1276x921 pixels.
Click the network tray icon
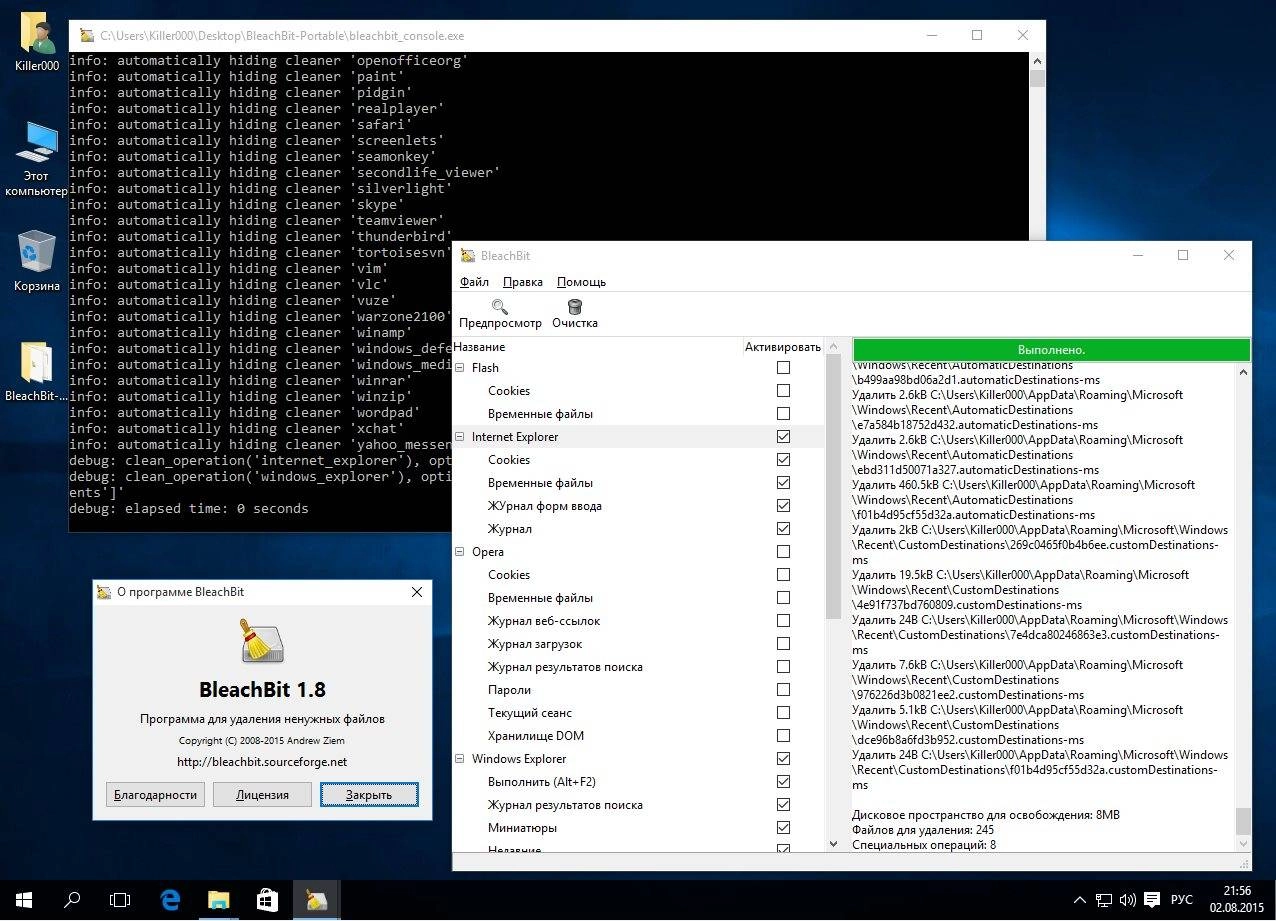tap(1104, 900)
